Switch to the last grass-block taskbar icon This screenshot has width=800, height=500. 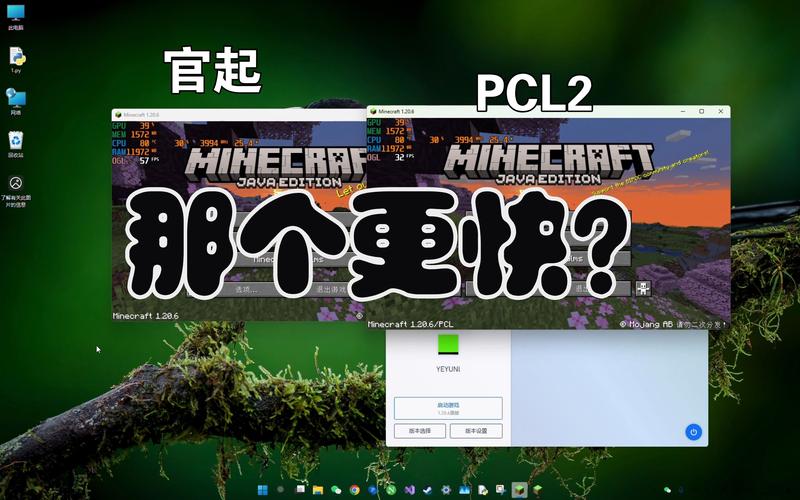[x=537, y=490]
